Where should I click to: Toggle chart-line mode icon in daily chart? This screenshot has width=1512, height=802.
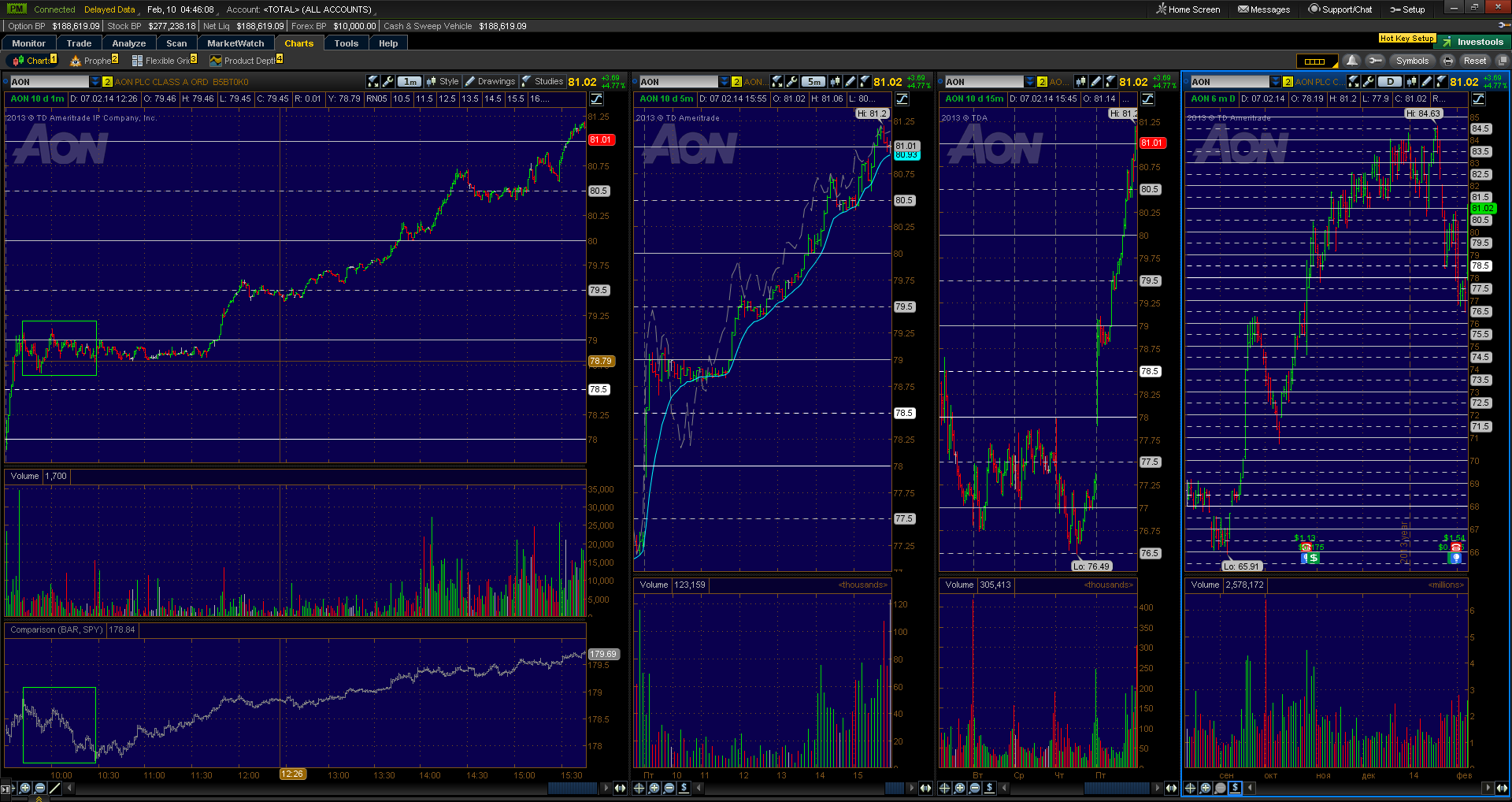tap(1479, 99)
